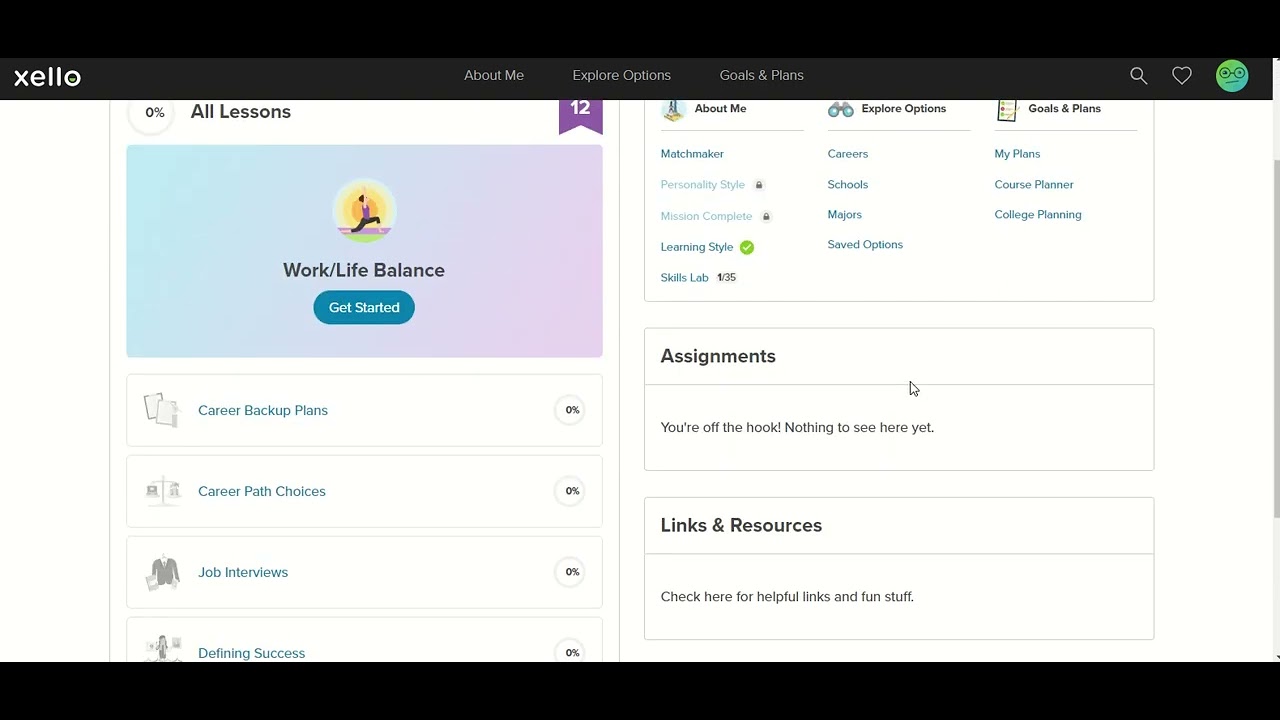Click the About Me panel icon
Image resolution: width=1280 pixels, height=720 pixels.
pos(673,109)
